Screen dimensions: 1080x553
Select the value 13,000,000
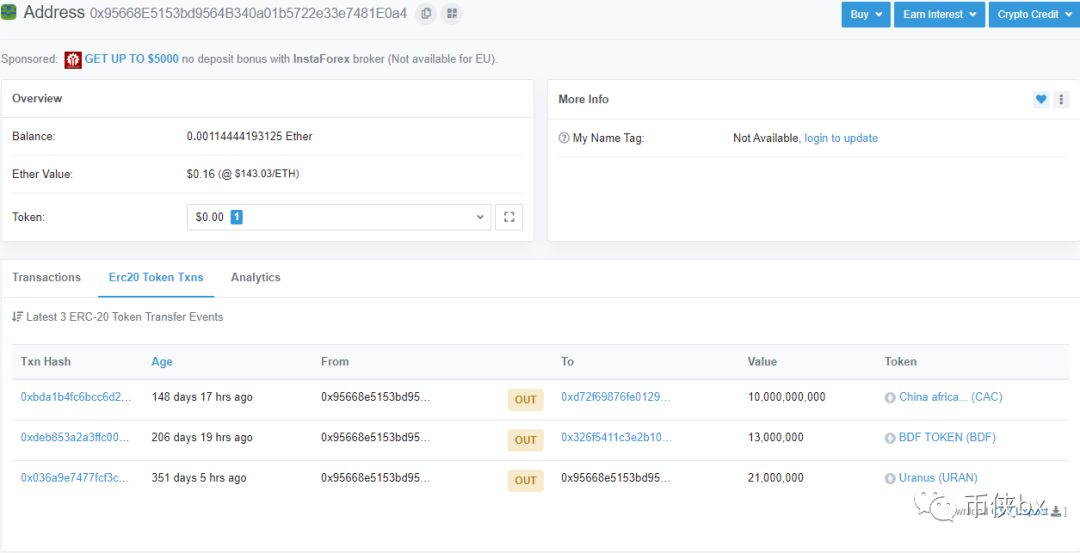776,438
